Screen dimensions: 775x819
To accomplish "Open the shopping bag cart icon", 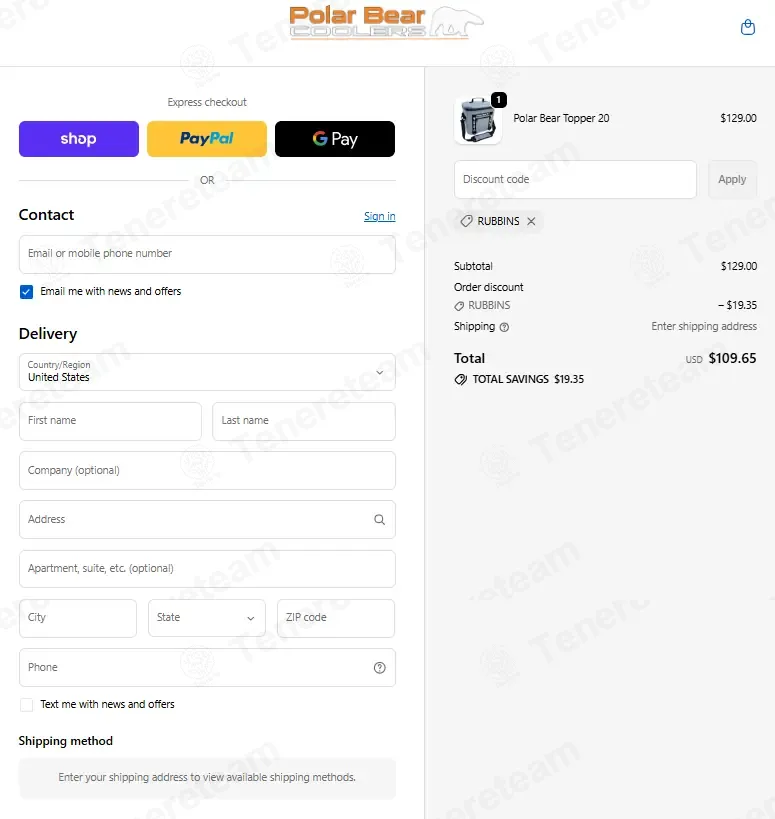I will click(x=748, y=27).
